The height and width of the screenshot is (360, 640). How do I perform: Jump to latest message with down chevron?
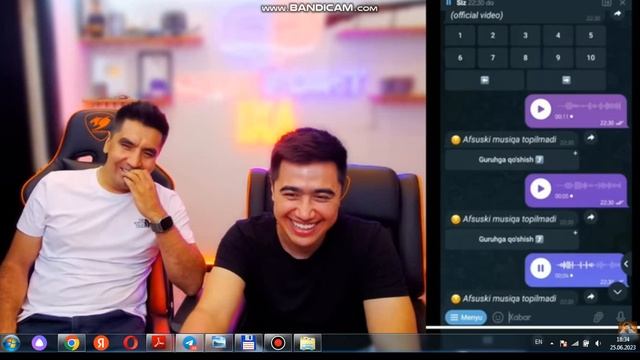618,292
